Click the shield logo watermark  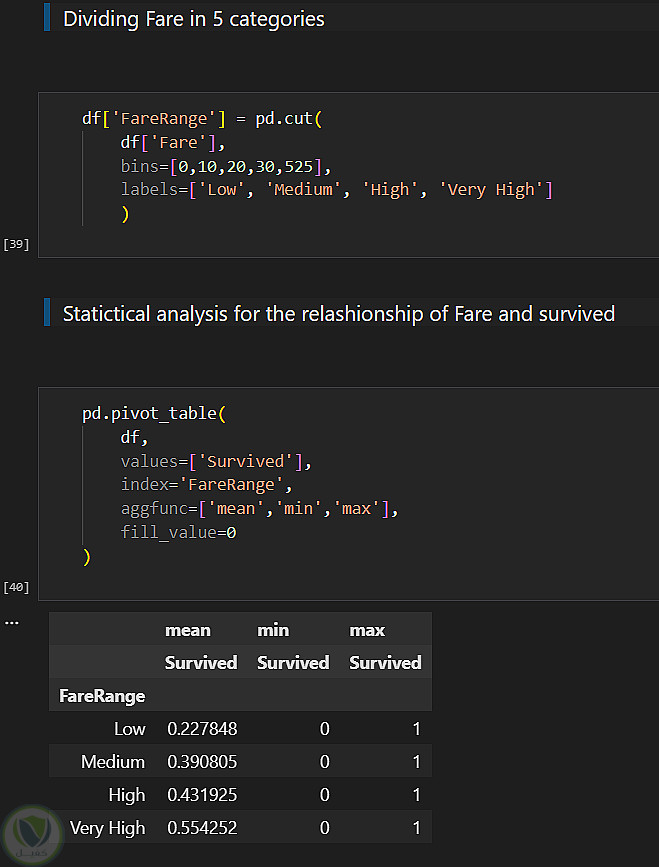click(32, 833)
